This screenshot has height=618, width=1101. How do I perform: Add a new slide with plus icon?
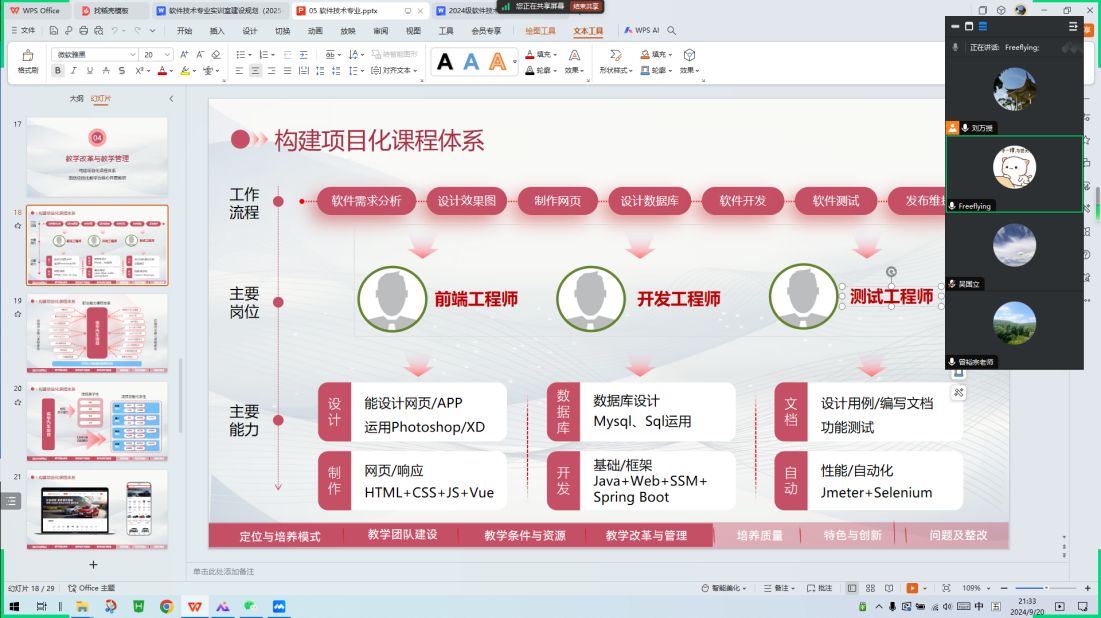point(93,564)
